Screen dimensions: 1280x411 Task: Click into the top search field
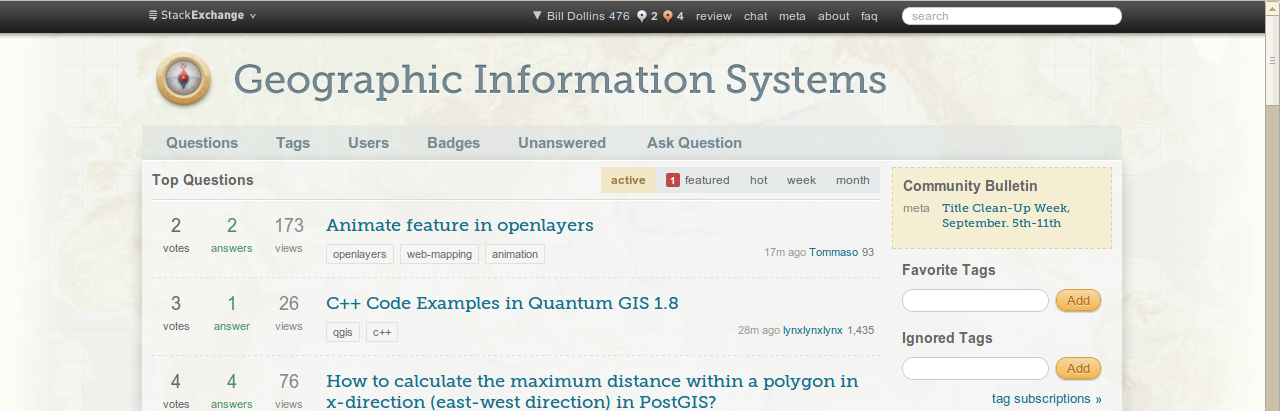(1012, 16)
